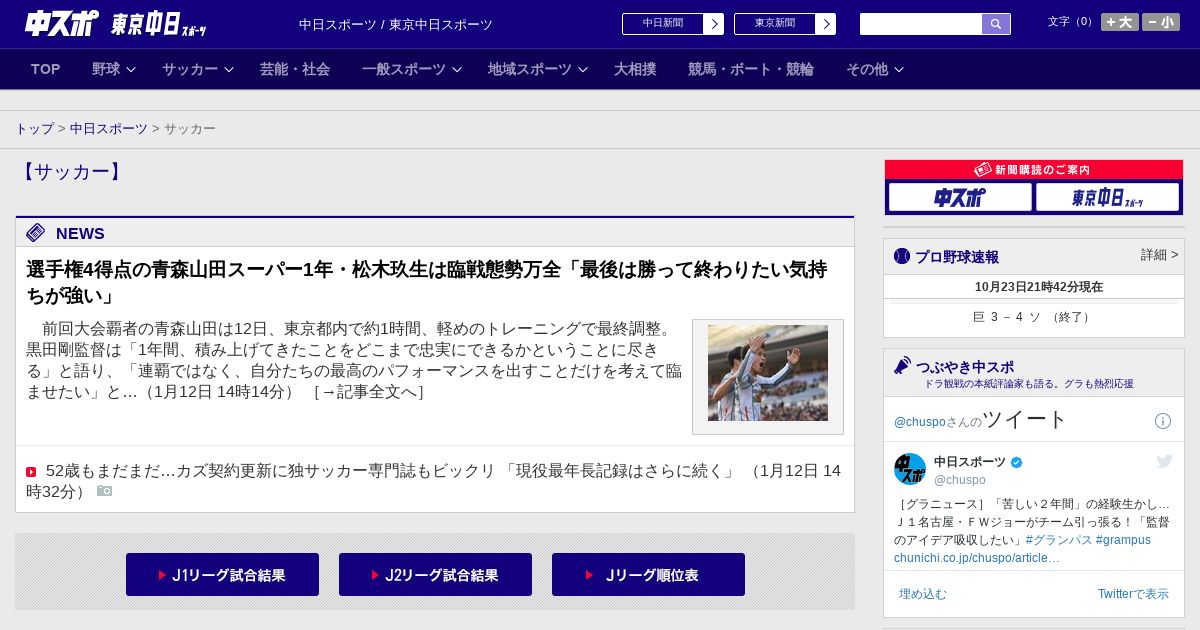Click the 中日スポーツ / 東京中日スポーツ header text

[396, 24]
